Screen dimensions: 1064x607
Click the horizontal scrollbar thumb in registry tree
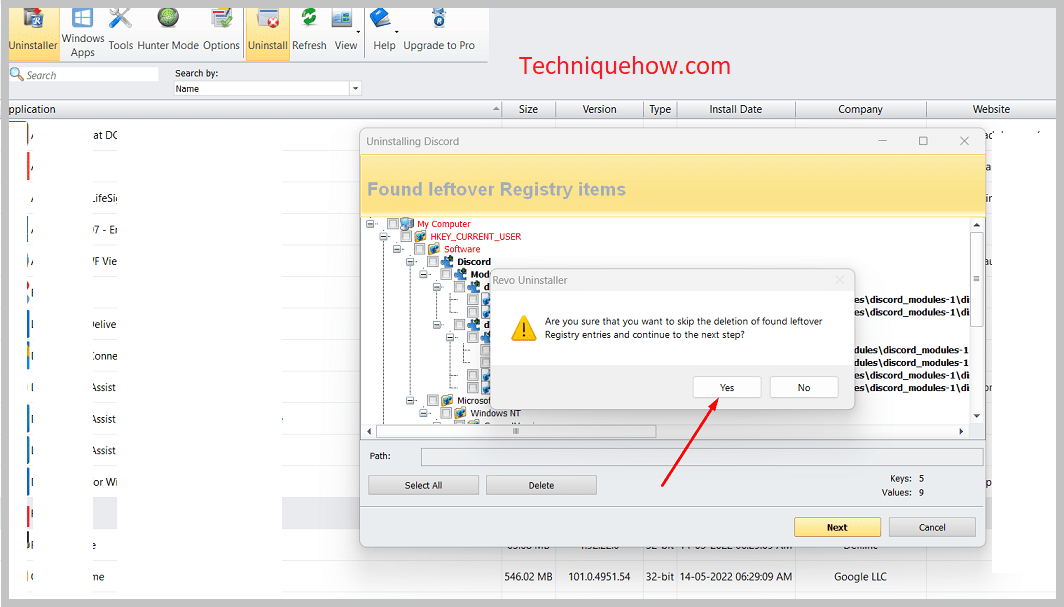pyautogui.click(x=516, y=431)
